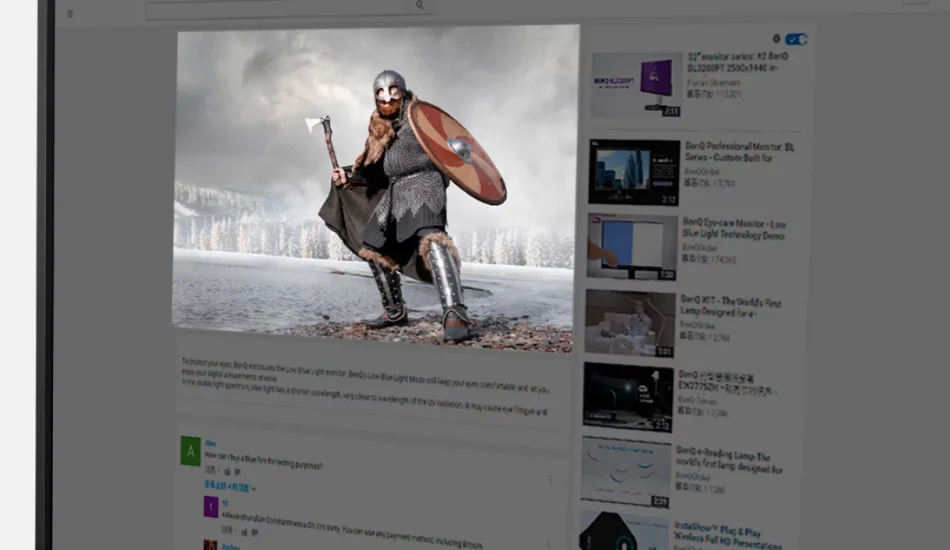This screenshot has height=550, width=950.
Task: Click the Viking warrior video player
Action: [376, 189]
